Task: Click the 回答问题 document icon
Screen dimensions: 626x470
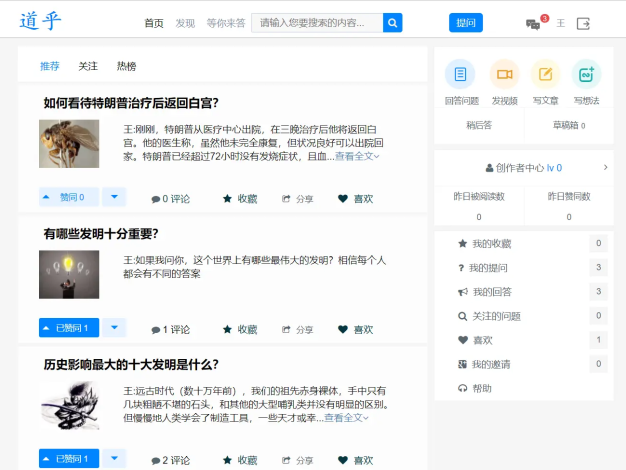Action: (460, 74)
